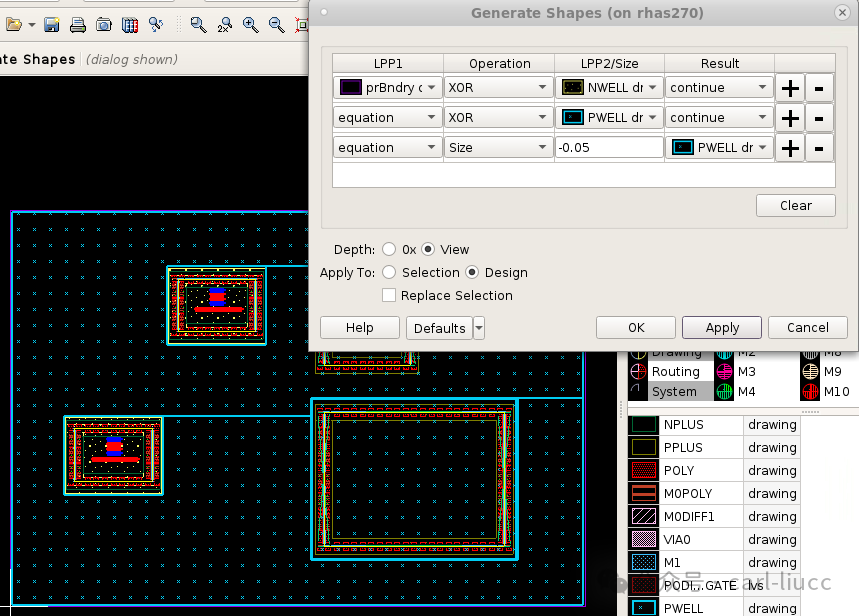
Task: Select the Routing layer group icon
Action: click(x=638, y=372)
